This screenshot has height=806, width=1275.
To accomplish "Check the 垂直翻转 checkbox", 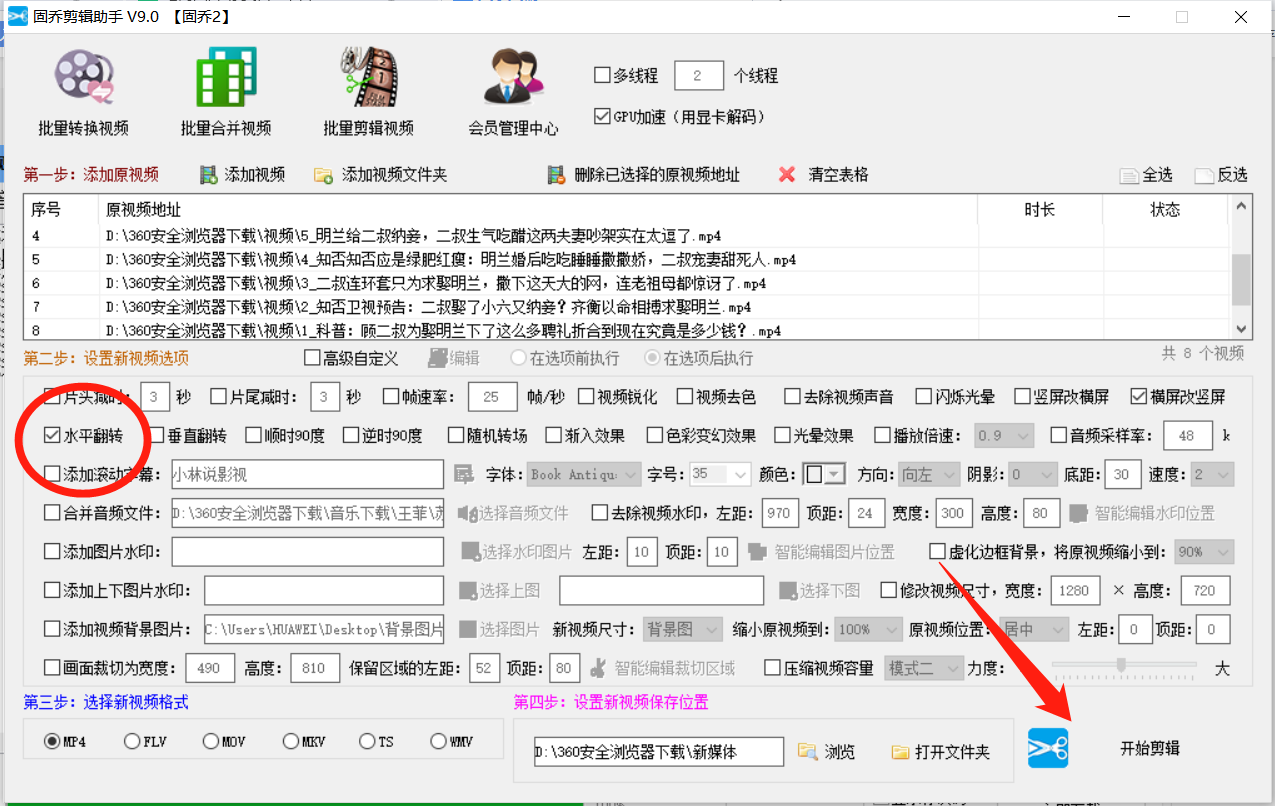I will [x=156, y=436].
